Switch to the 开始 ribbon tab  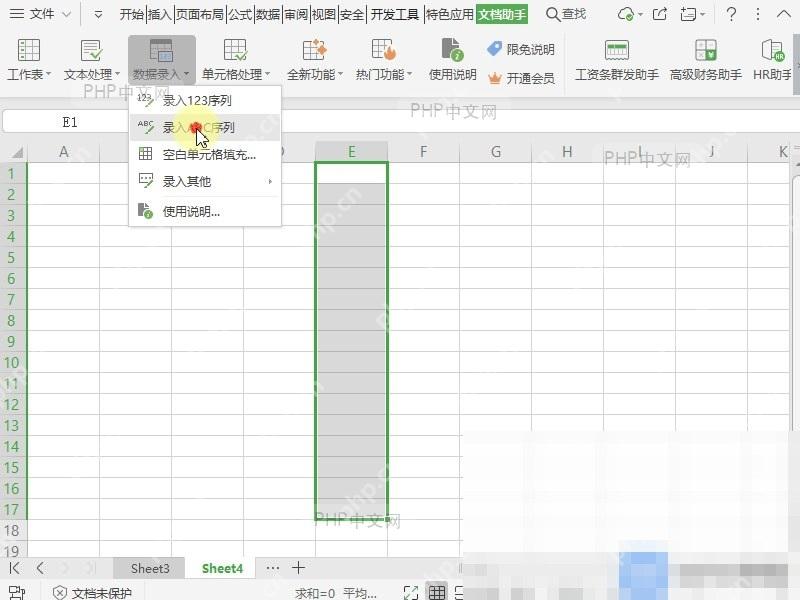[x=132, y=14]
